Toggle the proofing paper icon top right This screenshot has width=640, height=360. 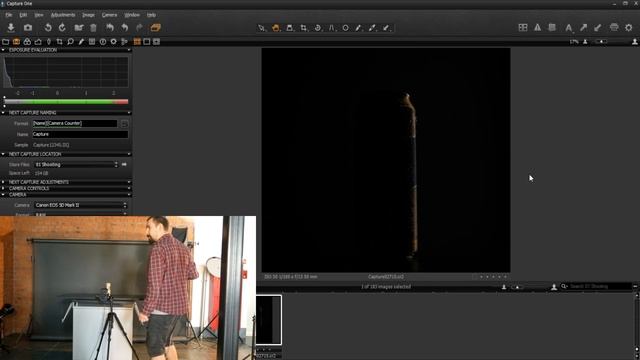(552, 27)
